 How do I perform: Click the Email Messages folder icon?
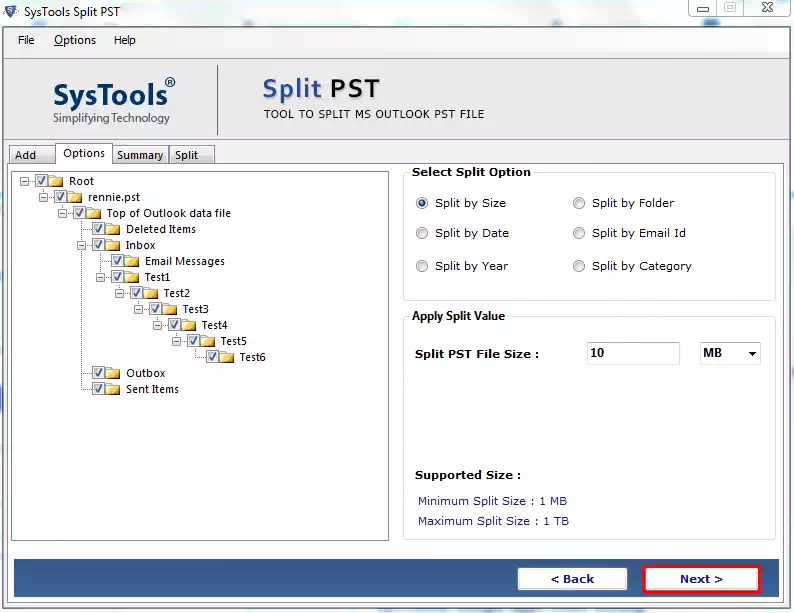pyautogui.click(x=132, y=261)
